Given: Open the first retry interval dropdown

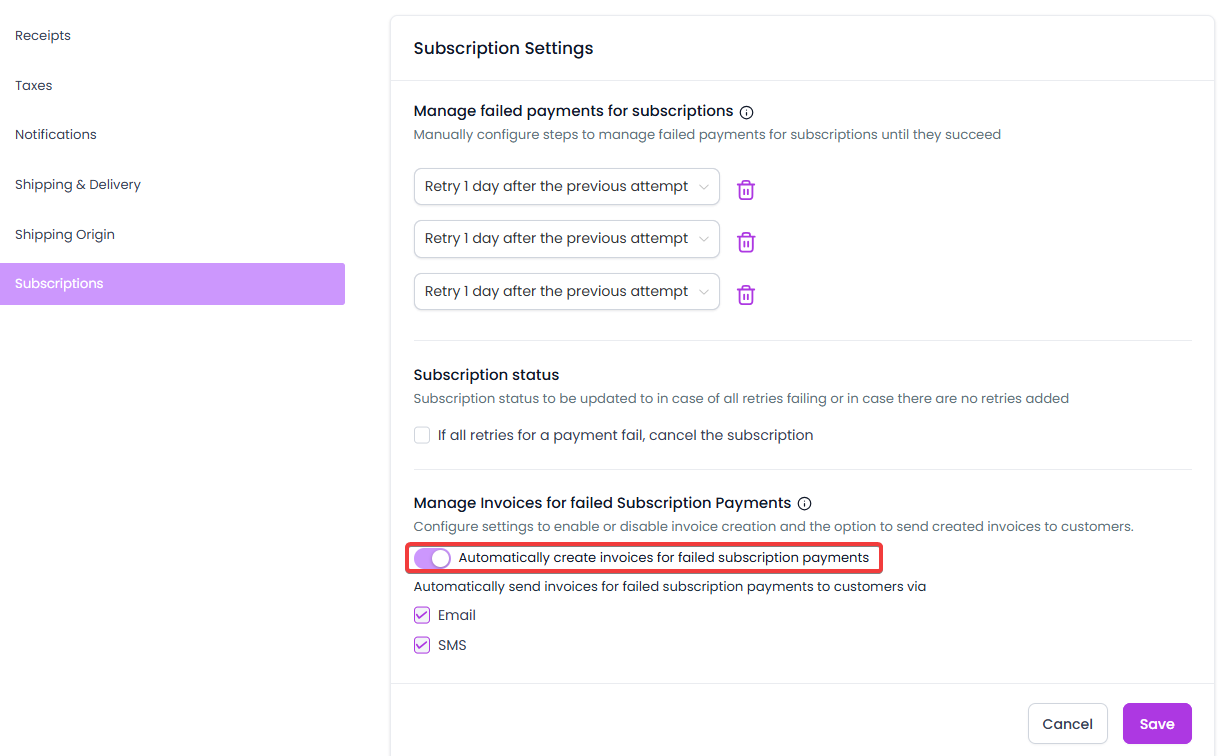Looking at the screenshot, I should [x=566, y=187].
